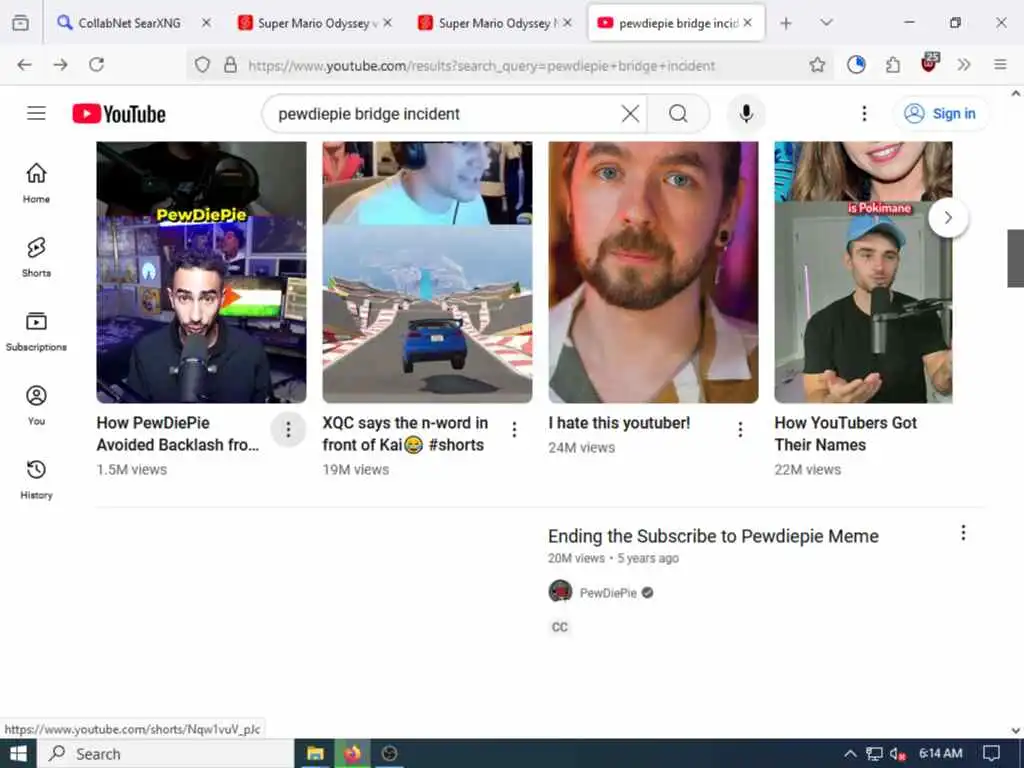
Task: Open the Extensions puzzle icon
Action: point(892,65)
